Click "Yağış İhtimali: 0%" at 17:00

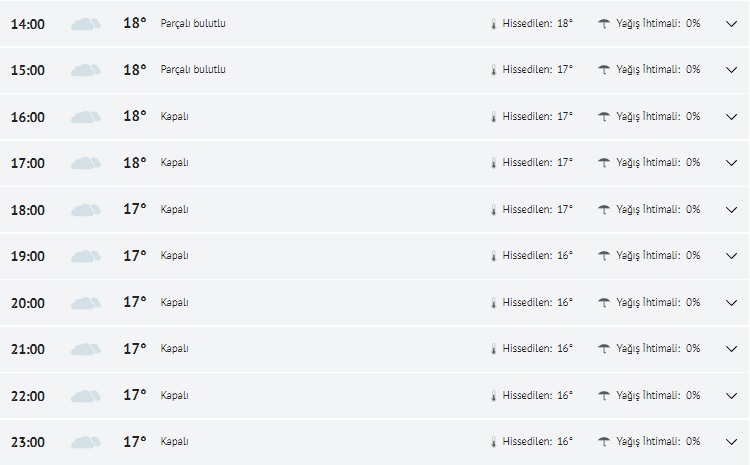click(x=658, y=163)
